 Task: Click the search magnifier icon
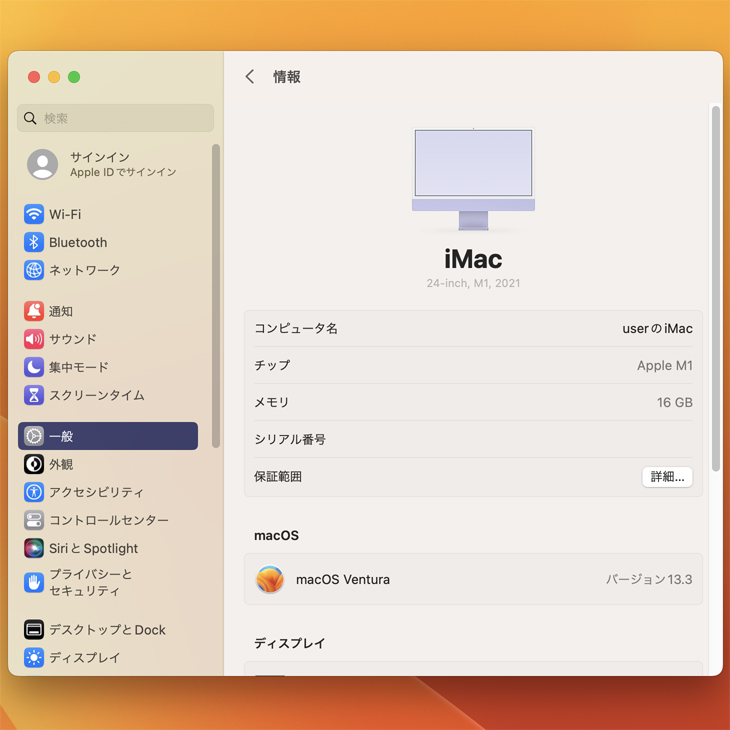point(30,118)
